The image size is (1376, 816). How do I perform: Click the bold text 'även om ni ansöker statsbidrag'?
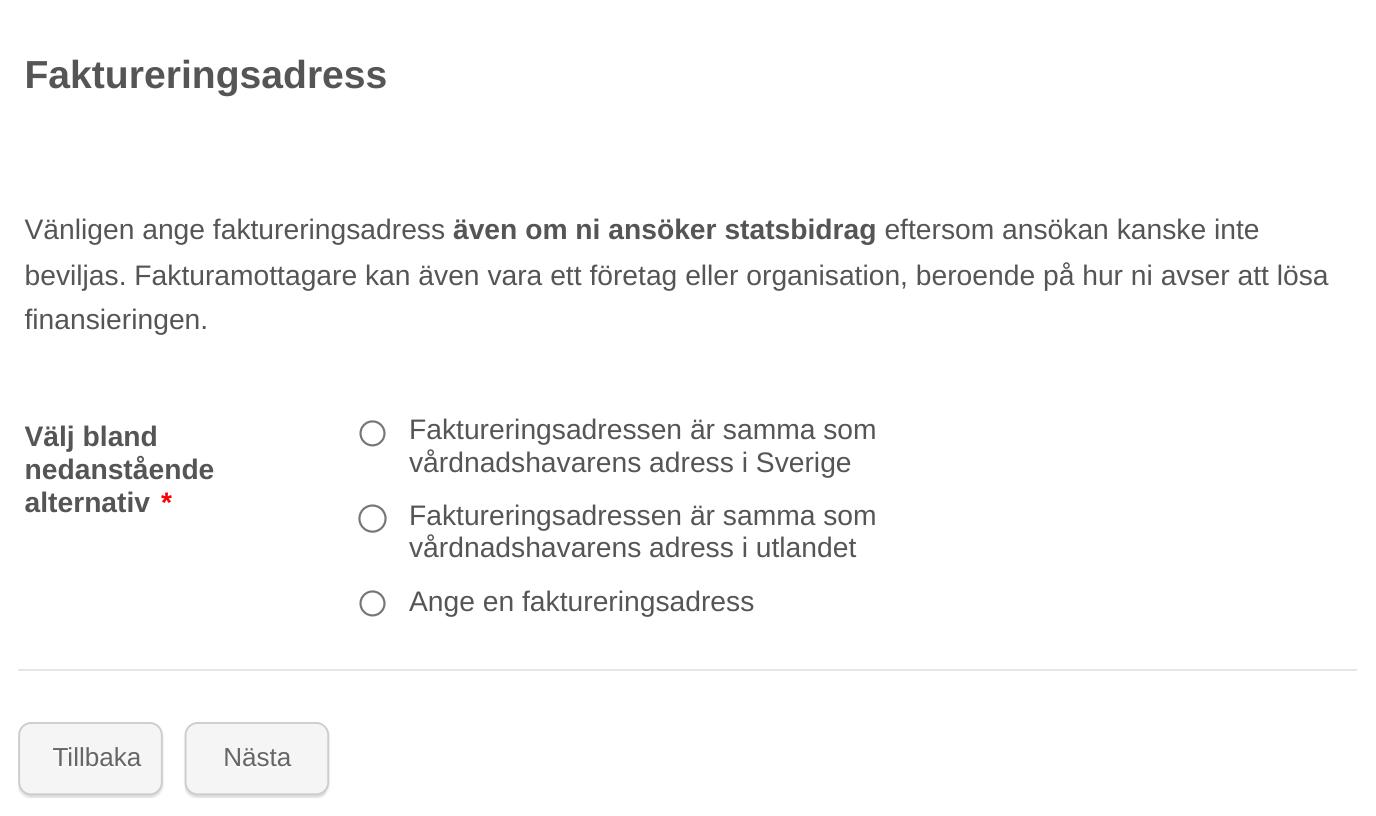coord(664,230)
